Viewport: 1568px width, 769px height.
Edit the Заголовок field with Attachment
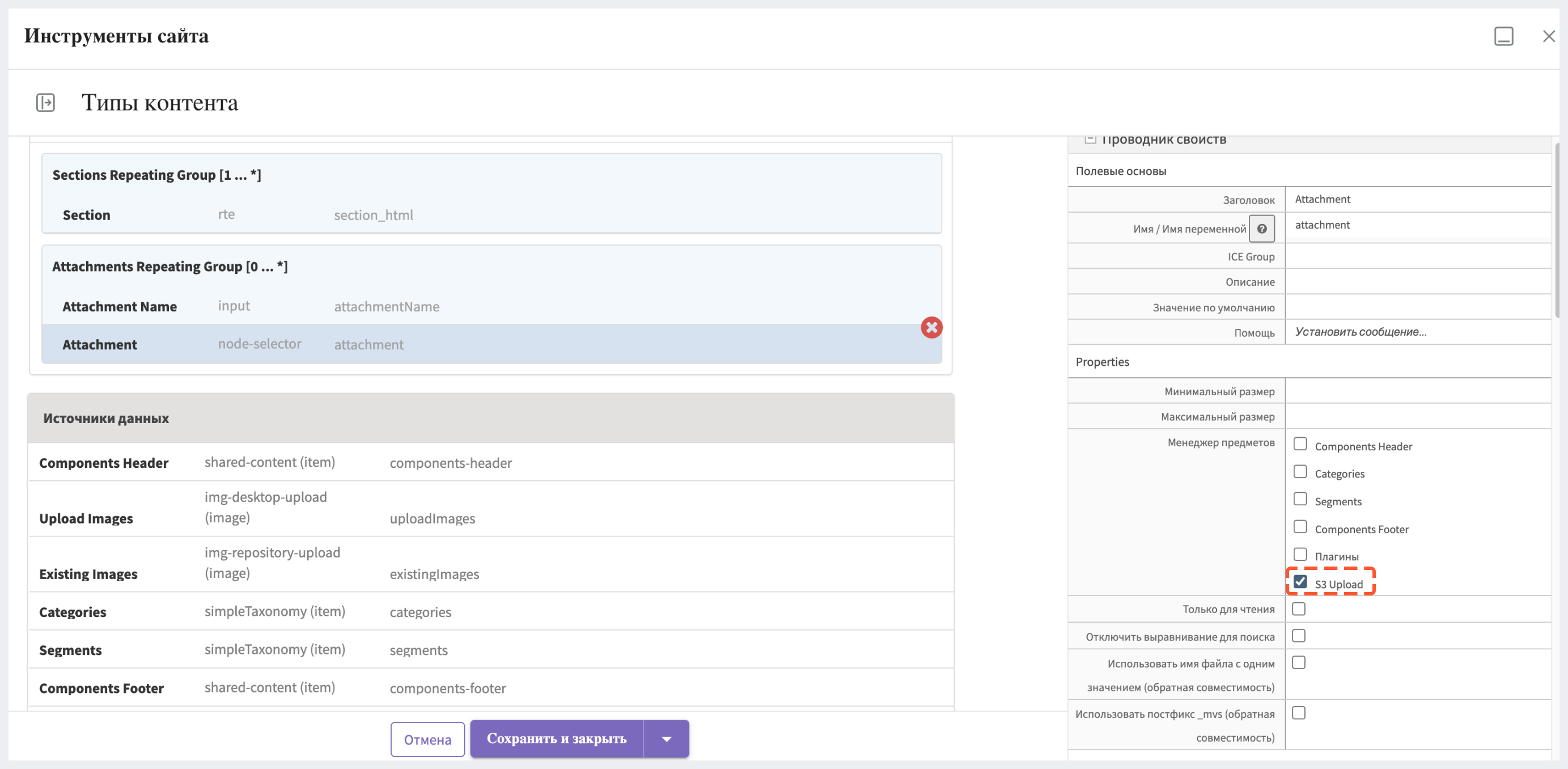pyautogui.click(x=1418, y=199)
